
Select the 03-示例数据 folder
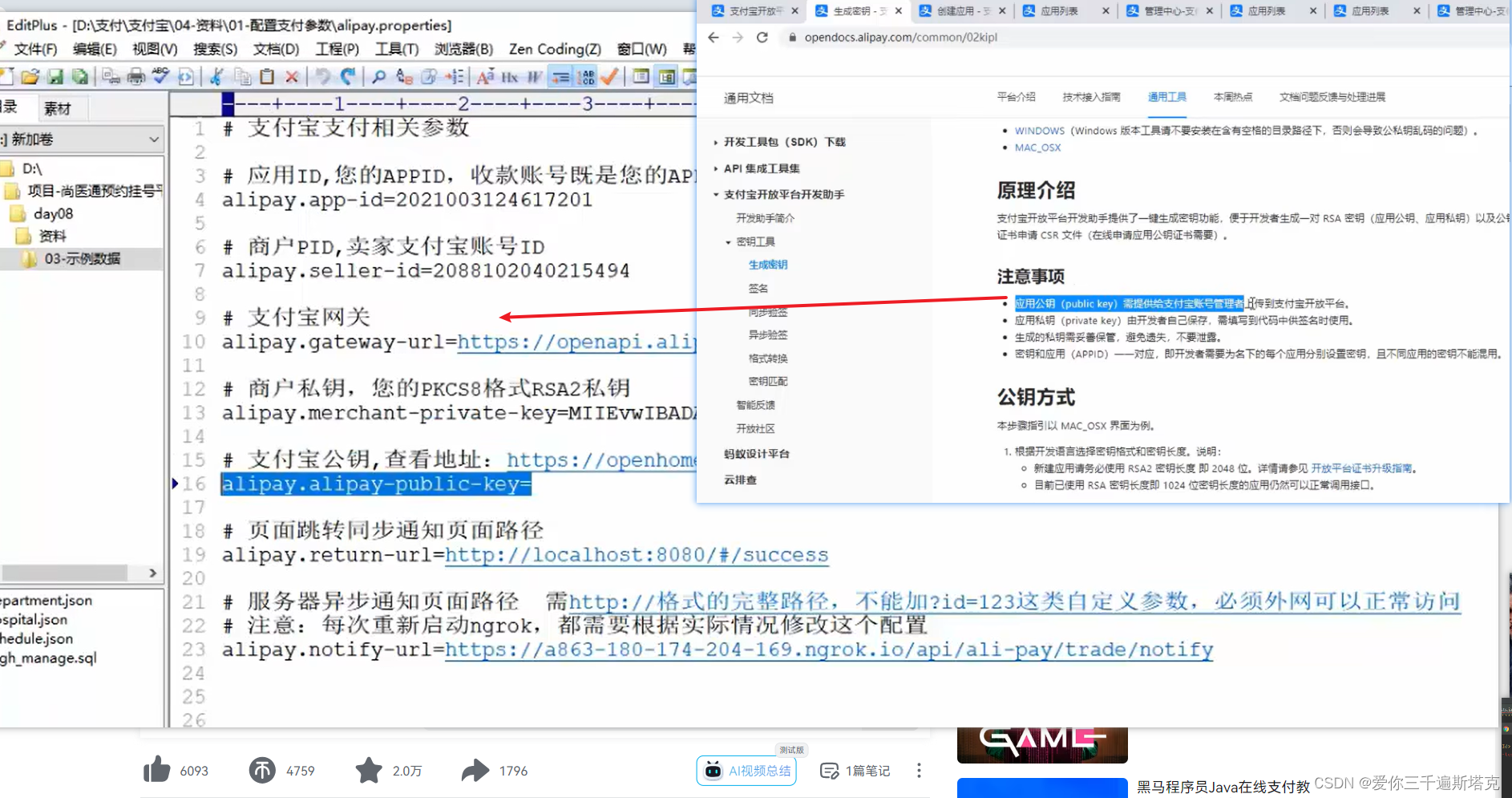tap(82, 258)
